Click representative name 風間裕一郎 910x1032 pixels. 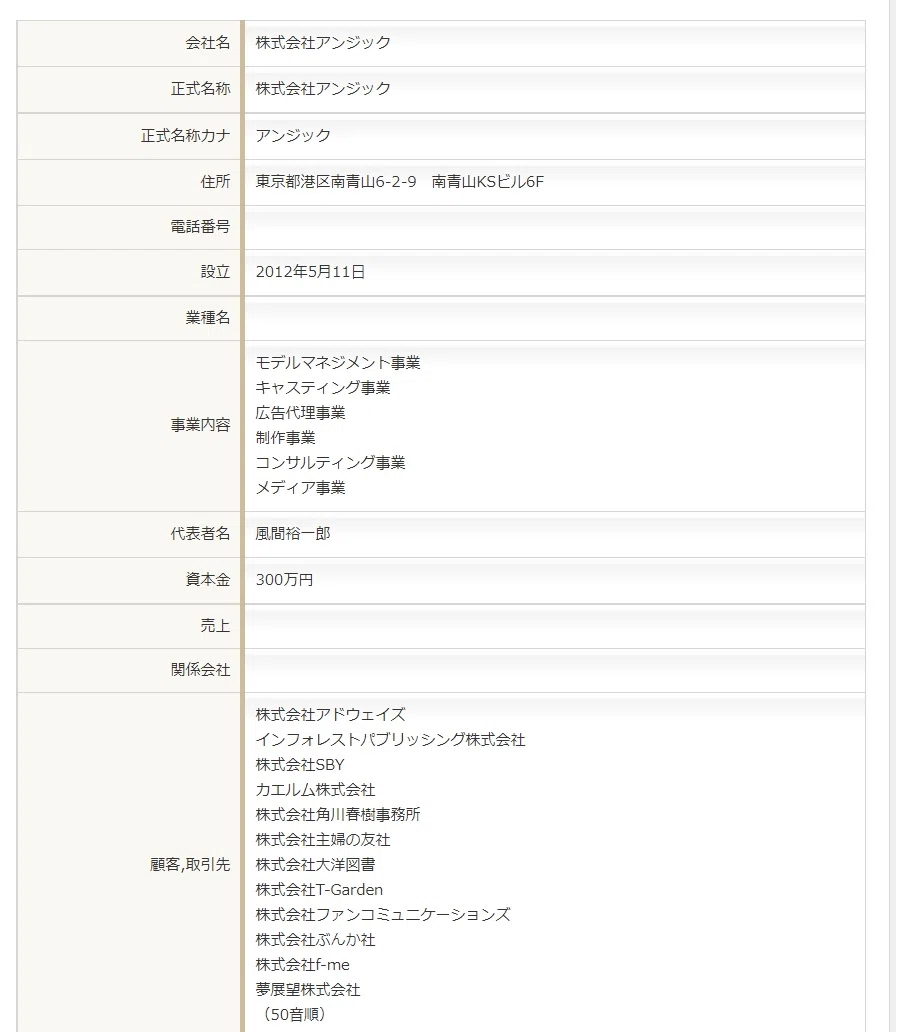[293, 534]
